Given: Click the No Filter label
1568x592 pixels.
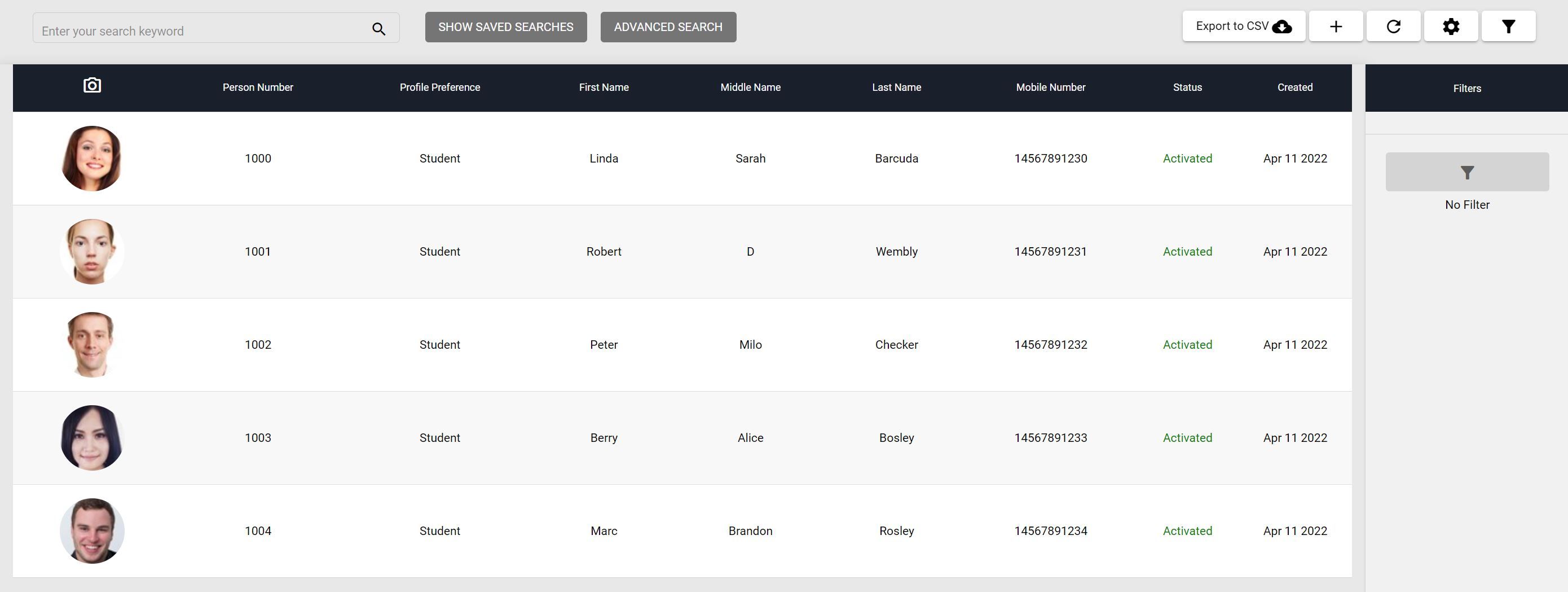Looking at the screenshot, I should pos(1467,205).
